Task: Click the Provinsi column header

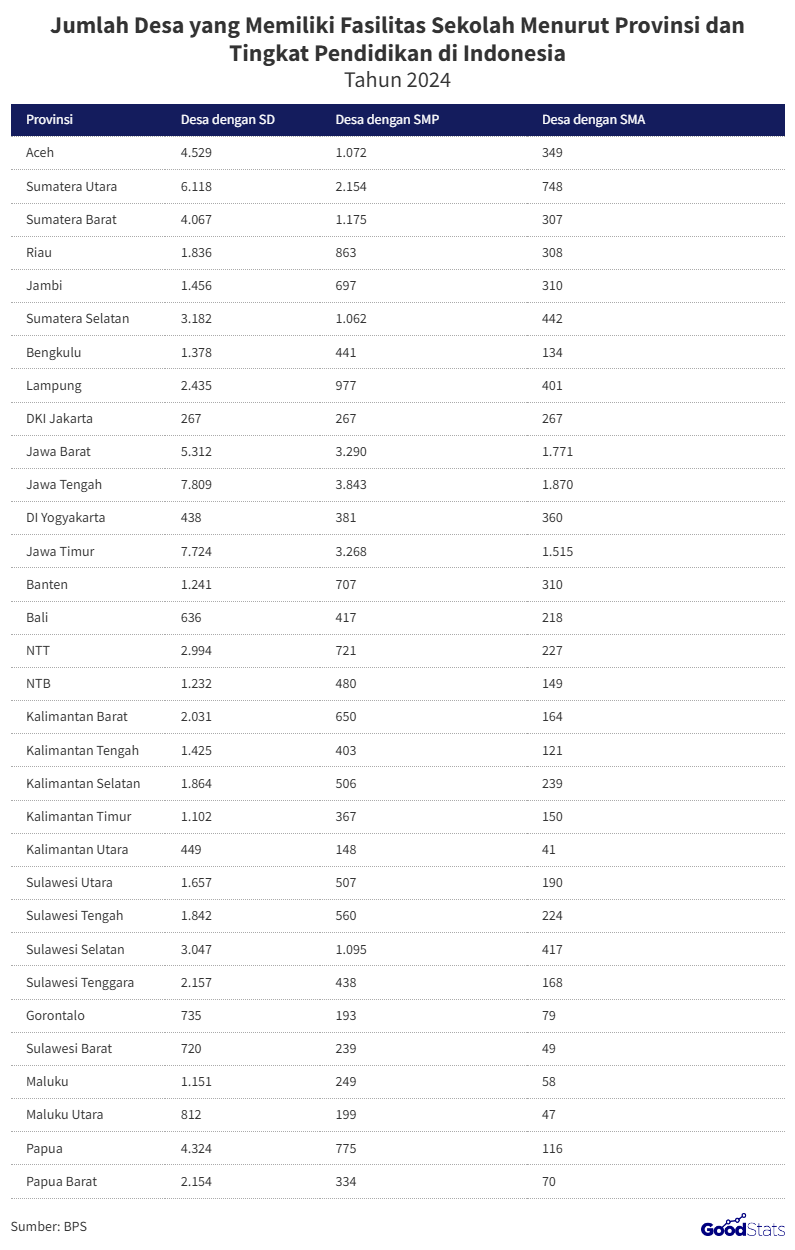Action: [49, 120]
